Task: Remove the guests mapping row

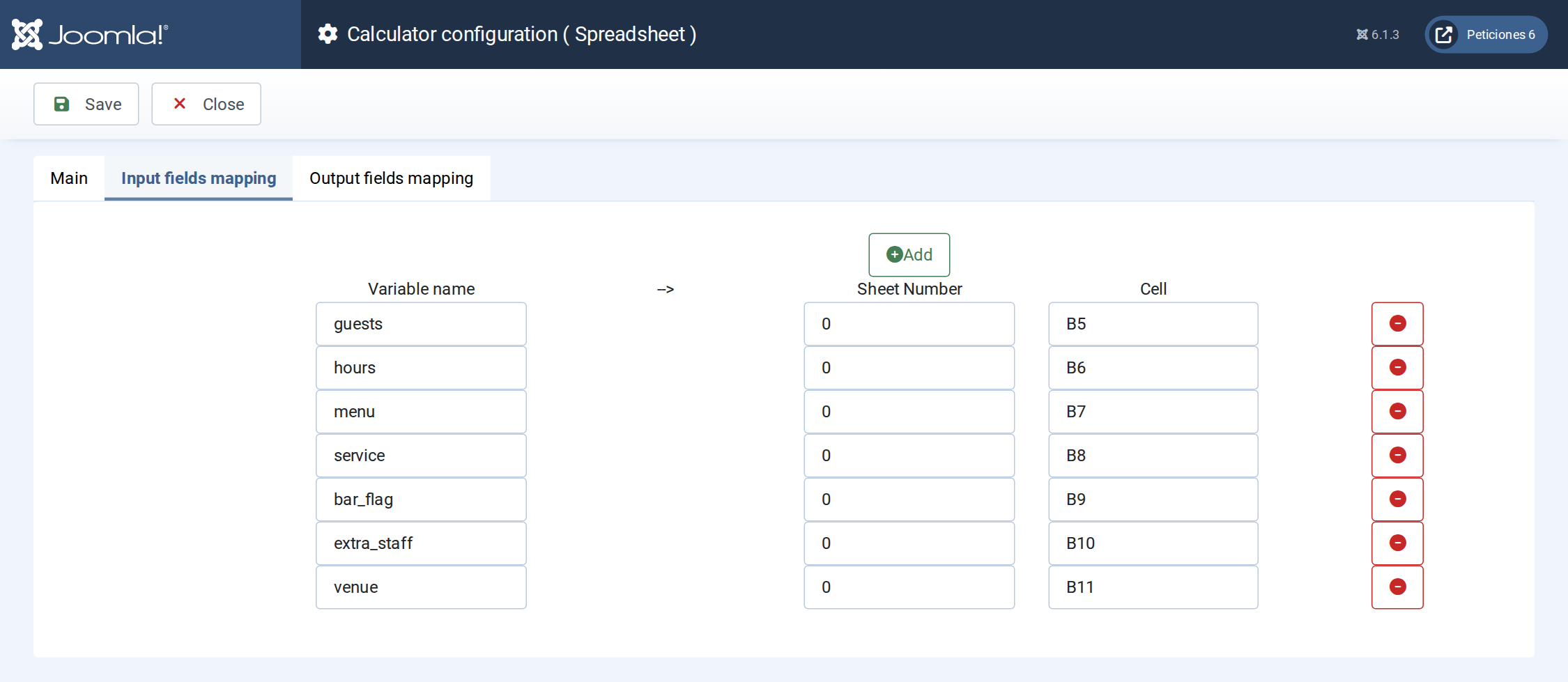Action: coord(1397,324)
